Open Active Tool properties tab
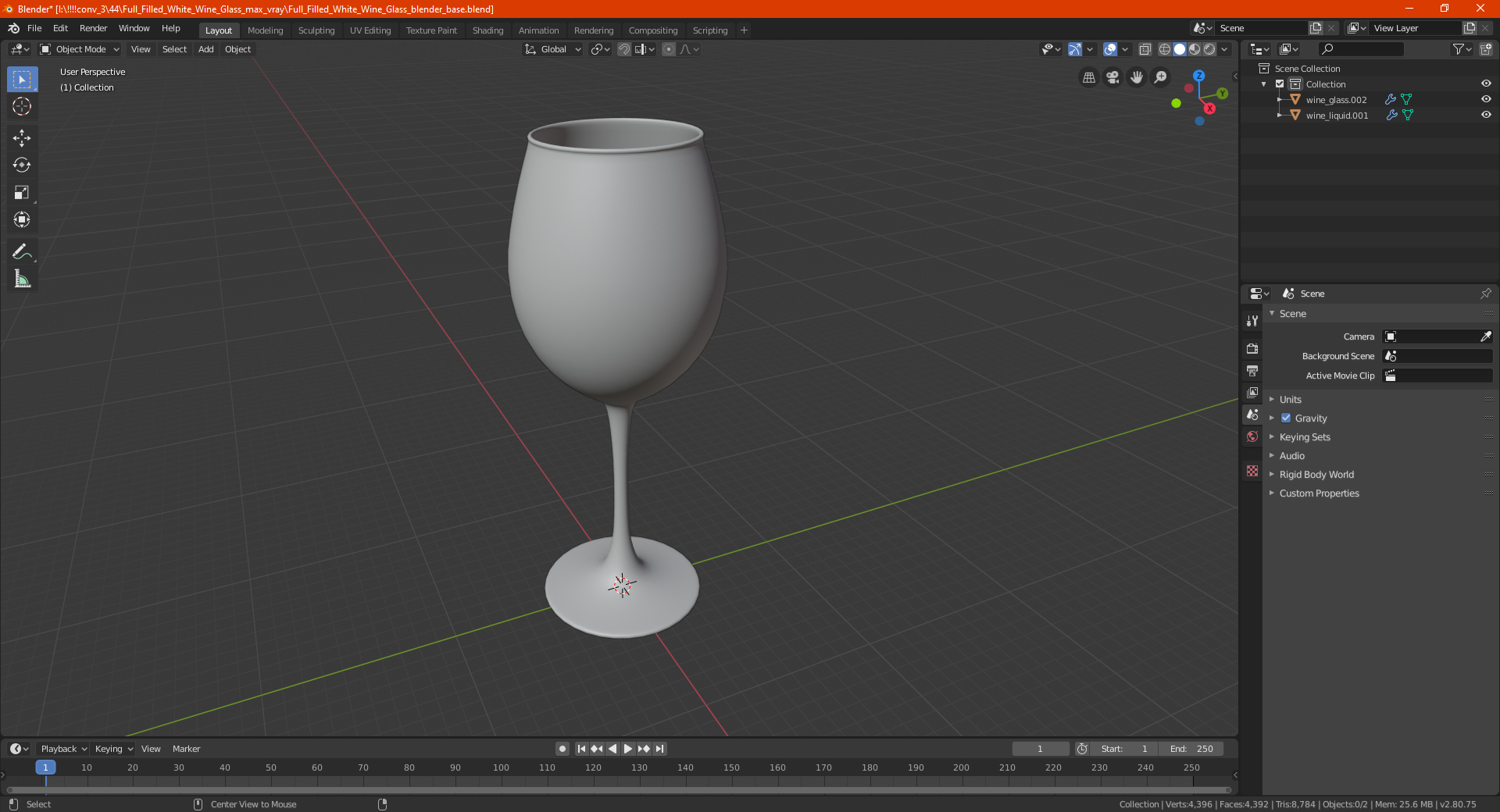The width and height of the screenshot is (1500, 812). pyautogui.click(x=1252, y=320)
